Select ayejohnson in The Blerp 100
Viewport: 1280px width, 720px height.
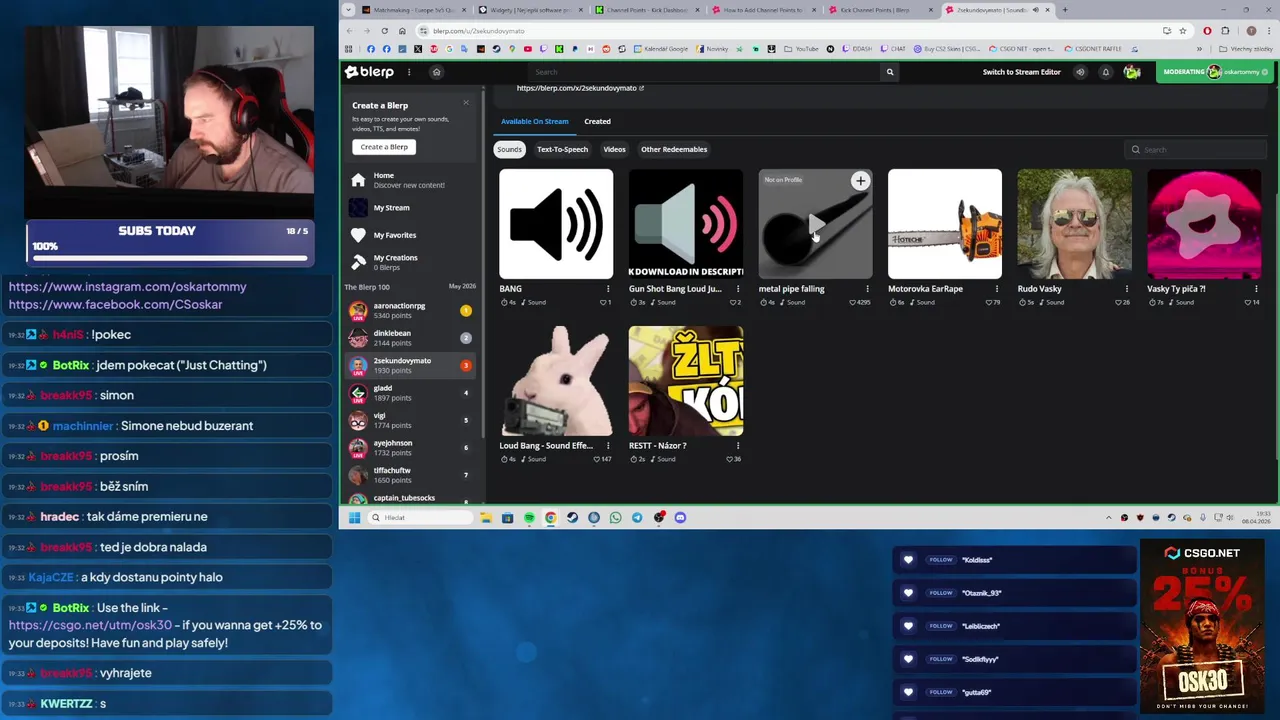(409, 448)
